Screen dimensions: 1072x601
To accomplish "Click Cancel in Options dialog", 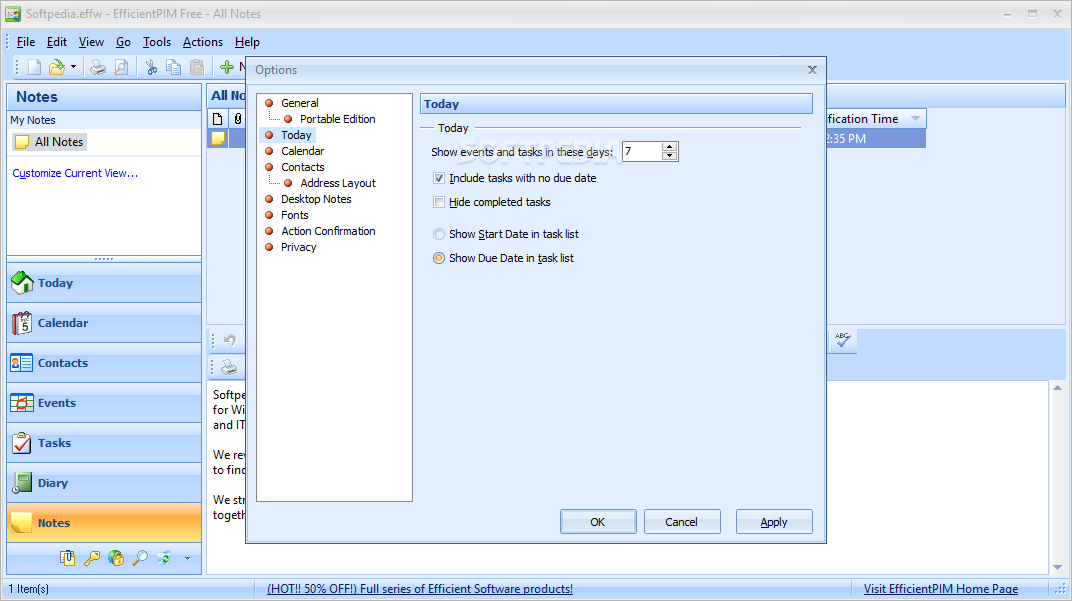I will pos(682,522).
